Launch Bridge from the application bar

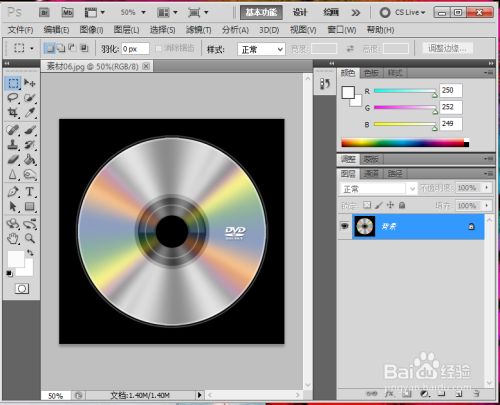click(44, 13)
